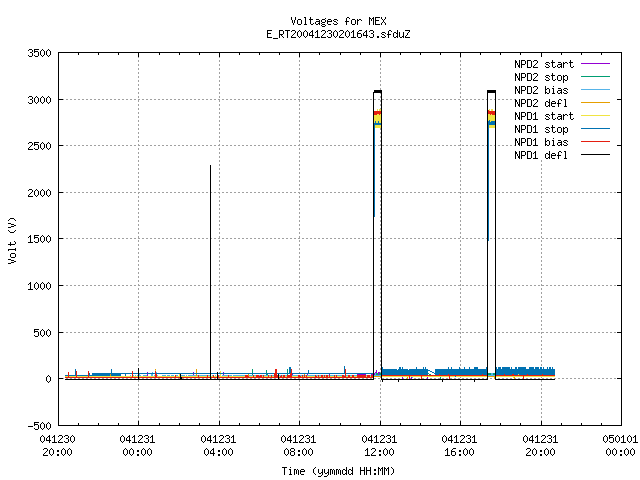Click the x-axis tick label 041230 20:00
Image resolution: width=640 pixels, height=480 pixels.
[57, 446]
